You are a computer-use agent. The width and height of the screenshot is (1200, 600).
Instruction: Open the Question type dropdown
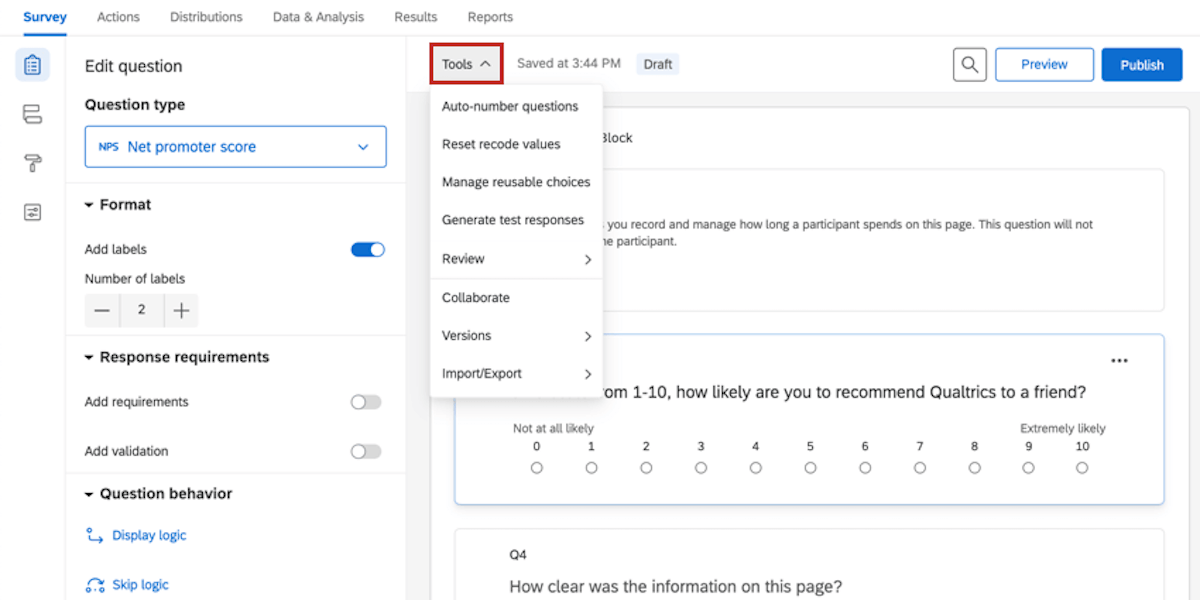[235, 146]
